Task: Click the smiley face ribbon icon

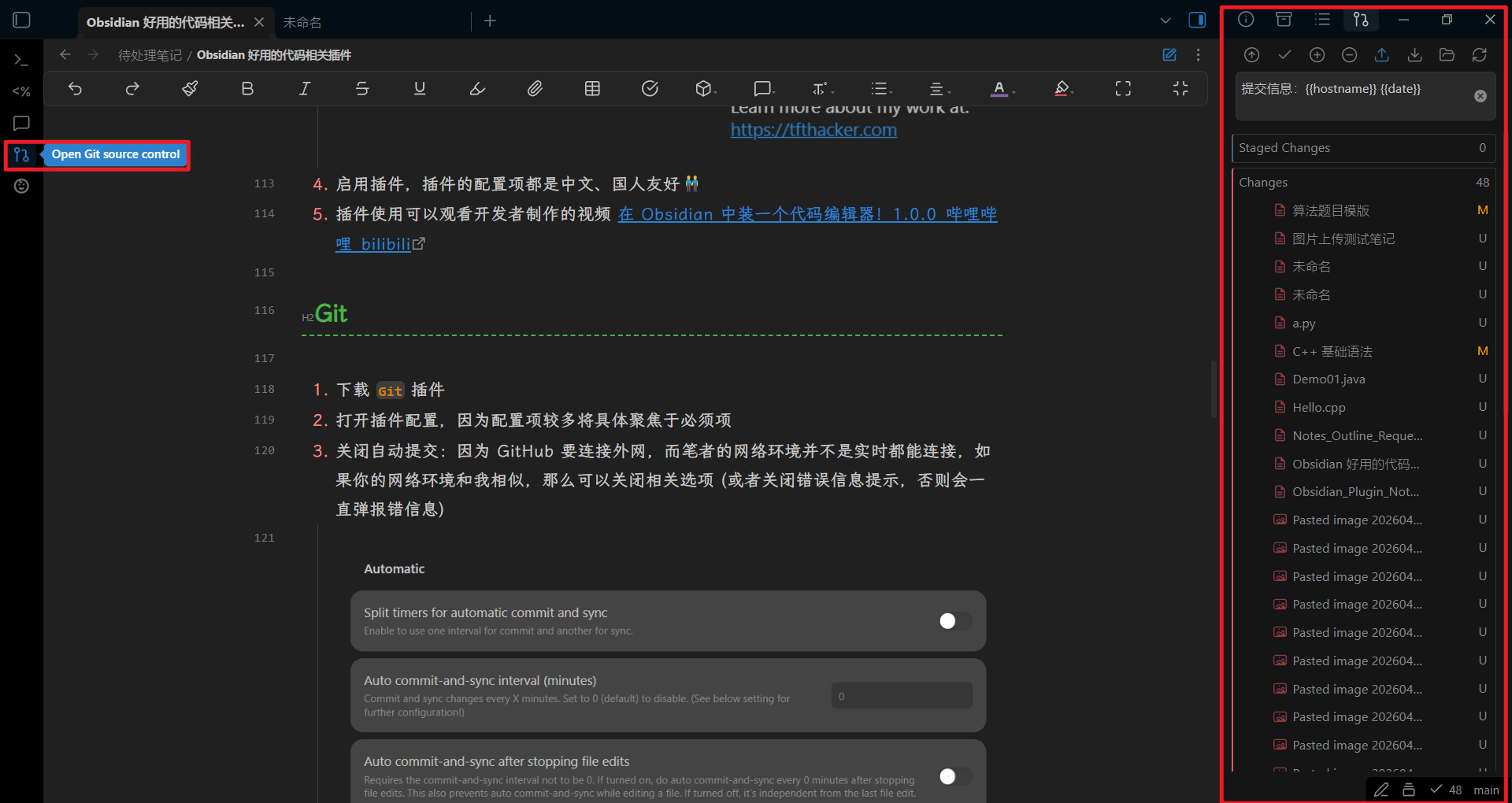Action: pyautogui.click(x=22, y=186)
